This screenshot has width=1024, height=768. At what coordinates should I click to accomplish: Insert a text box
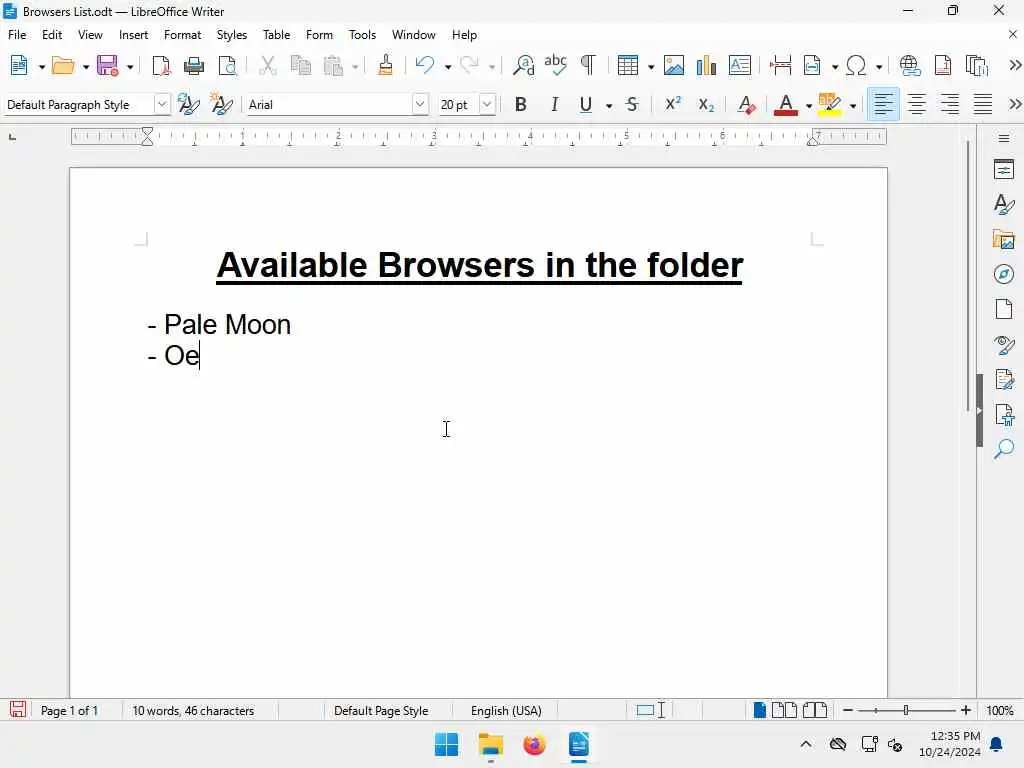pyautogui.click(x=739, y=65)
